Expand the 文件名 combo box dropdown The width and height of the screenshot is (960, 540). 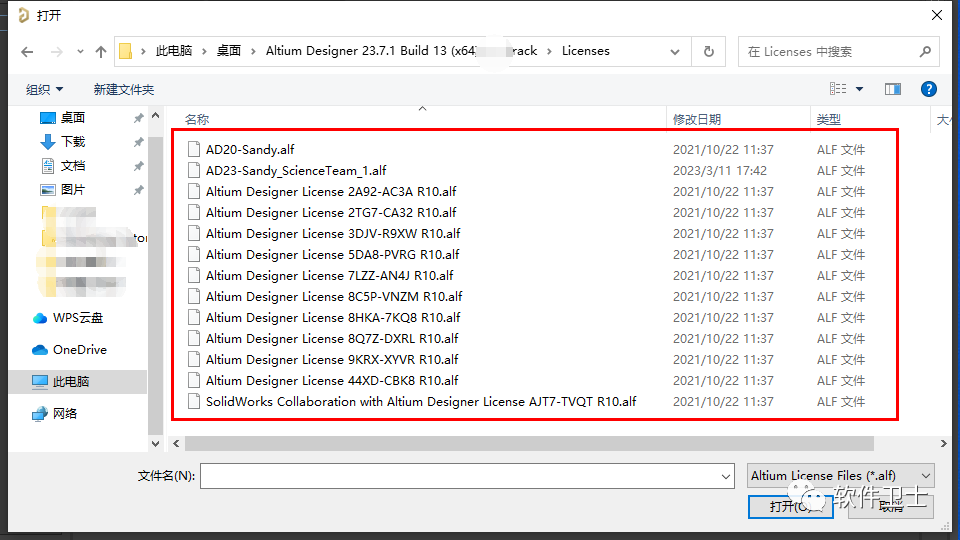coord(726,476)
